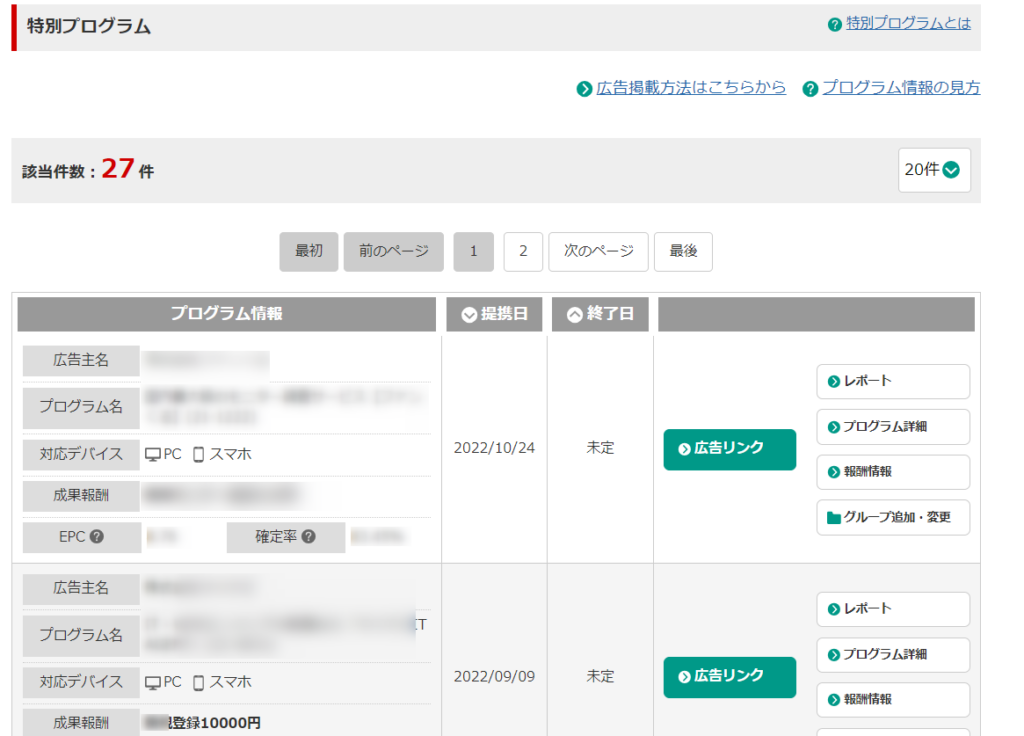Click プログラム情報 column header
Viewport: 1024px width, 736px height.
pyautogui.click(x=227, y=314)
